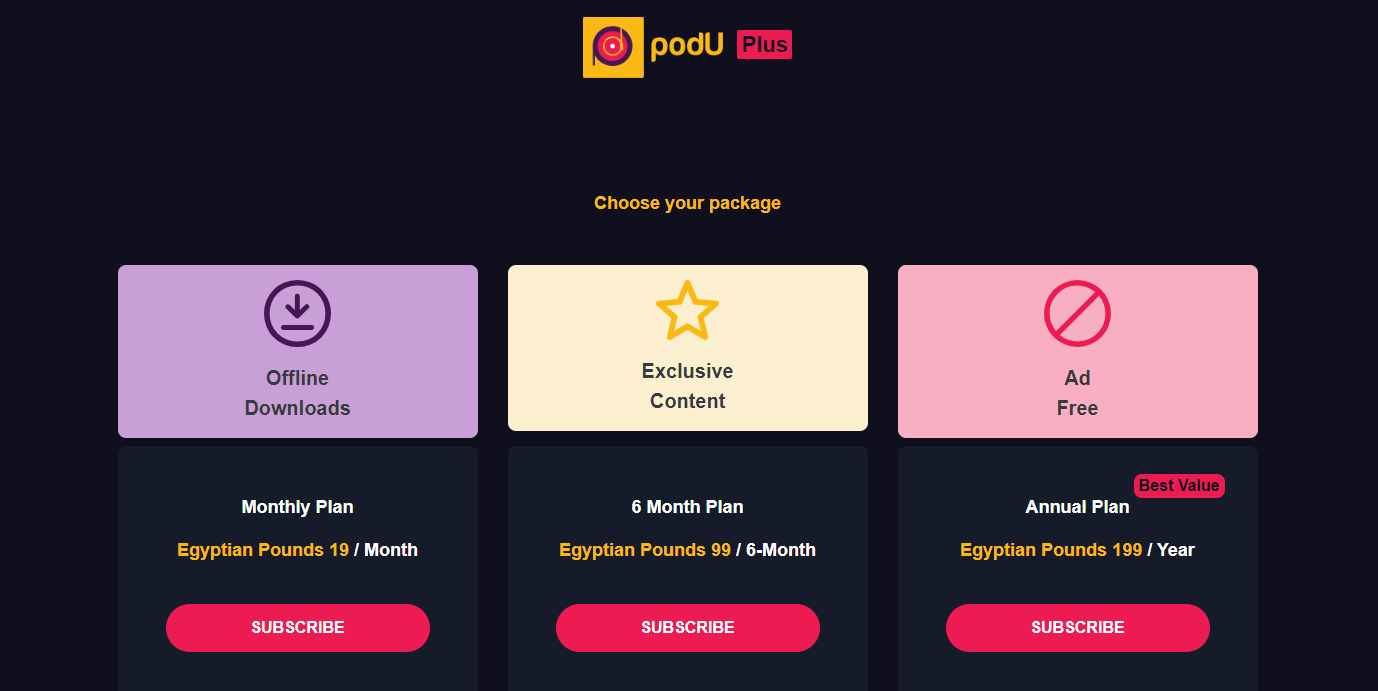The width and height of the screenshot is (1378, 691).
Task: Click the Offline Downloads arrow icon
Action: (x=297, y=314)
